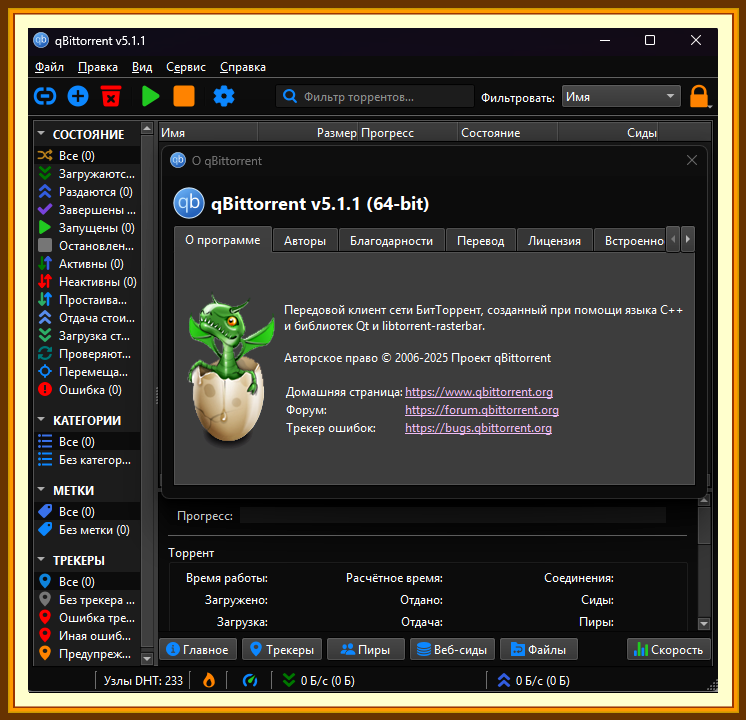746x720 pixels.
Task: Start torrents with the green play icon
Action: click(x=150, y=97)
